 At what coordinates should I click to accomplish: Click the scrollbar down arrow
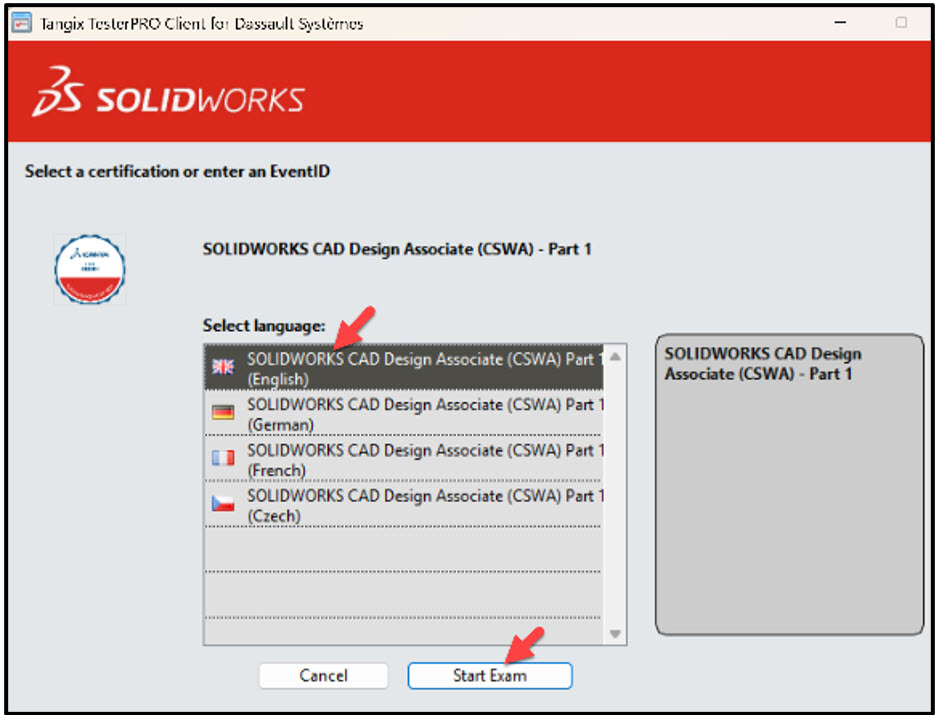(x=616, y=632)
